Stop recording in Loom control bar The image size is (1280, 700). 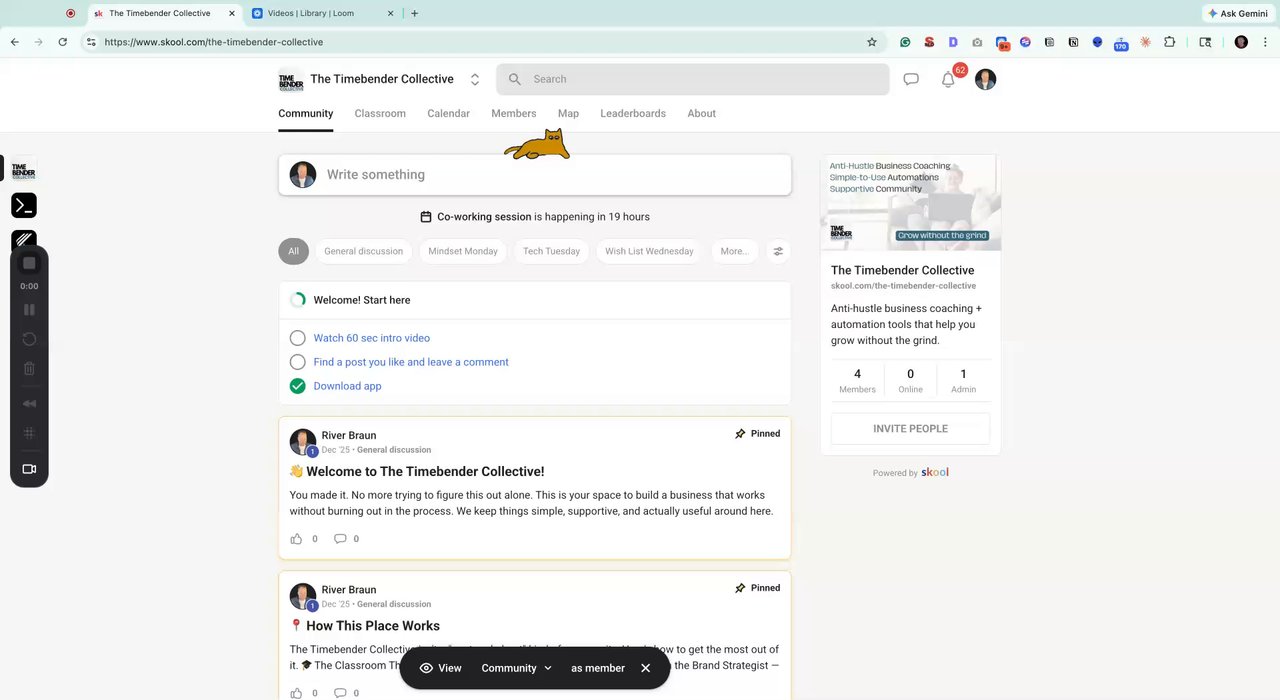coord(29,263)
